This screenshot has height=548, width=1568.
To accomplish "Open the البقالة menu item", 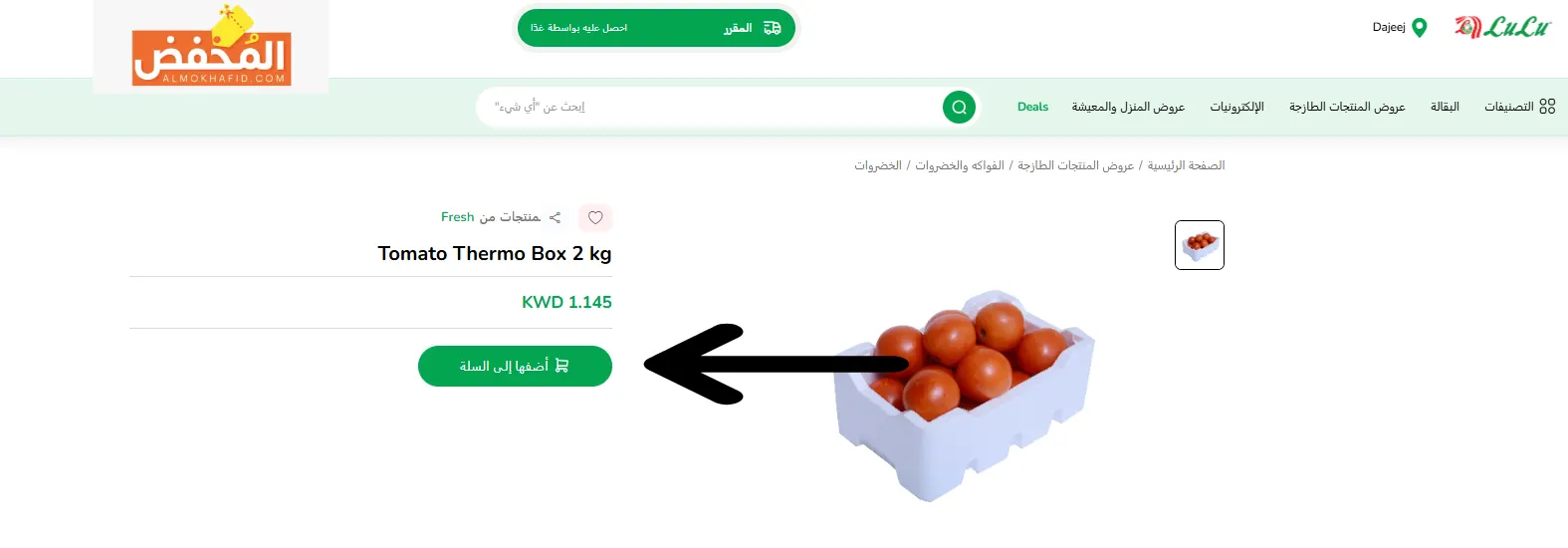I will point(1445,107).
